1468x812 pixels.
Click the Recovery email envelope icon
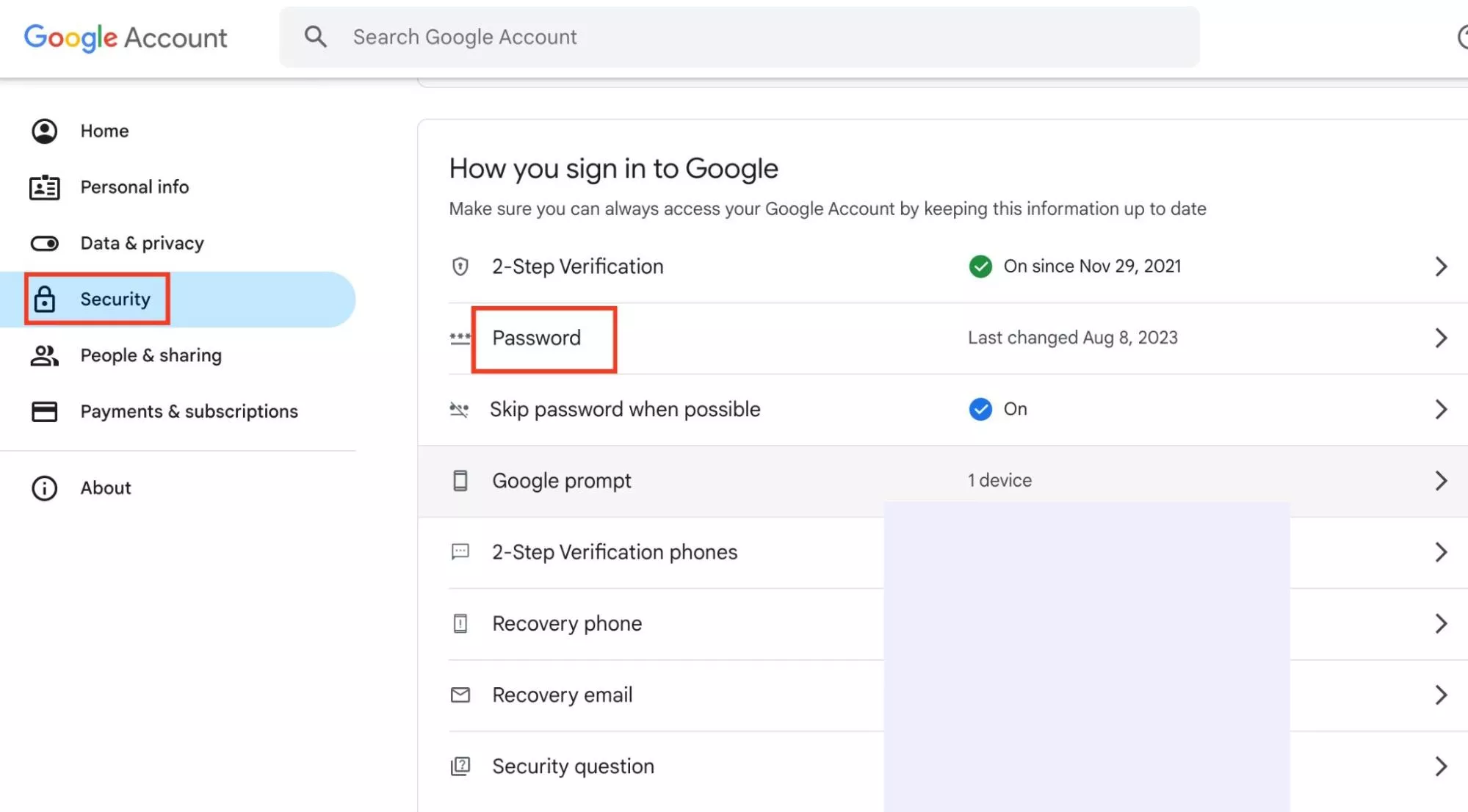pyautogui.click(x=460, y=695)
